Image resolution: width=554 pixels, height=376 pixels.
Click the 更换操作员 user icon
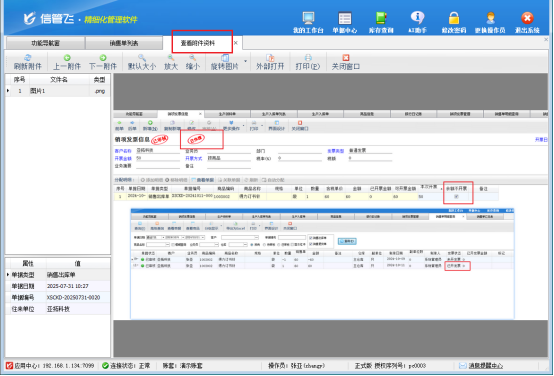[x=490, y=23]
